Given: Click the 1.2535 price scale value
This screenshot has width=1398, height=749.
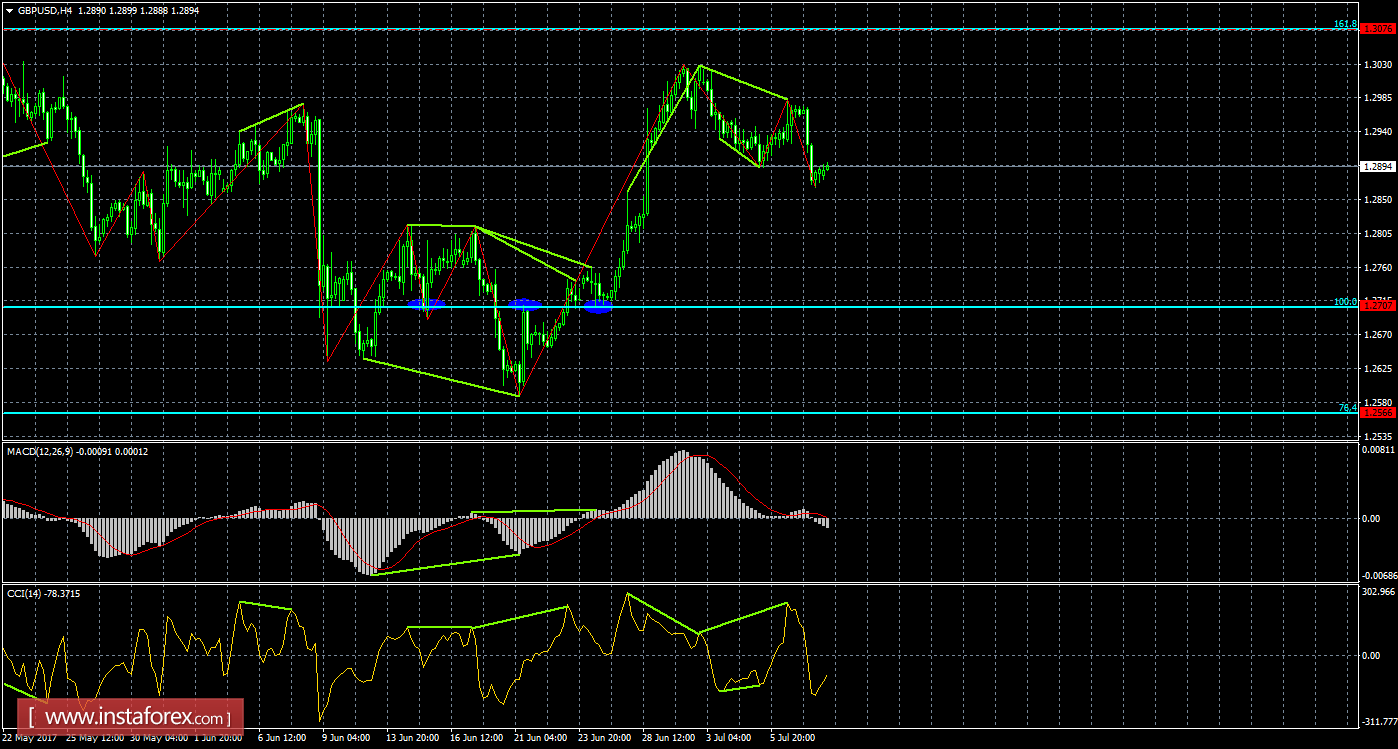Looking at the screenshot, I should [1377, 437].
